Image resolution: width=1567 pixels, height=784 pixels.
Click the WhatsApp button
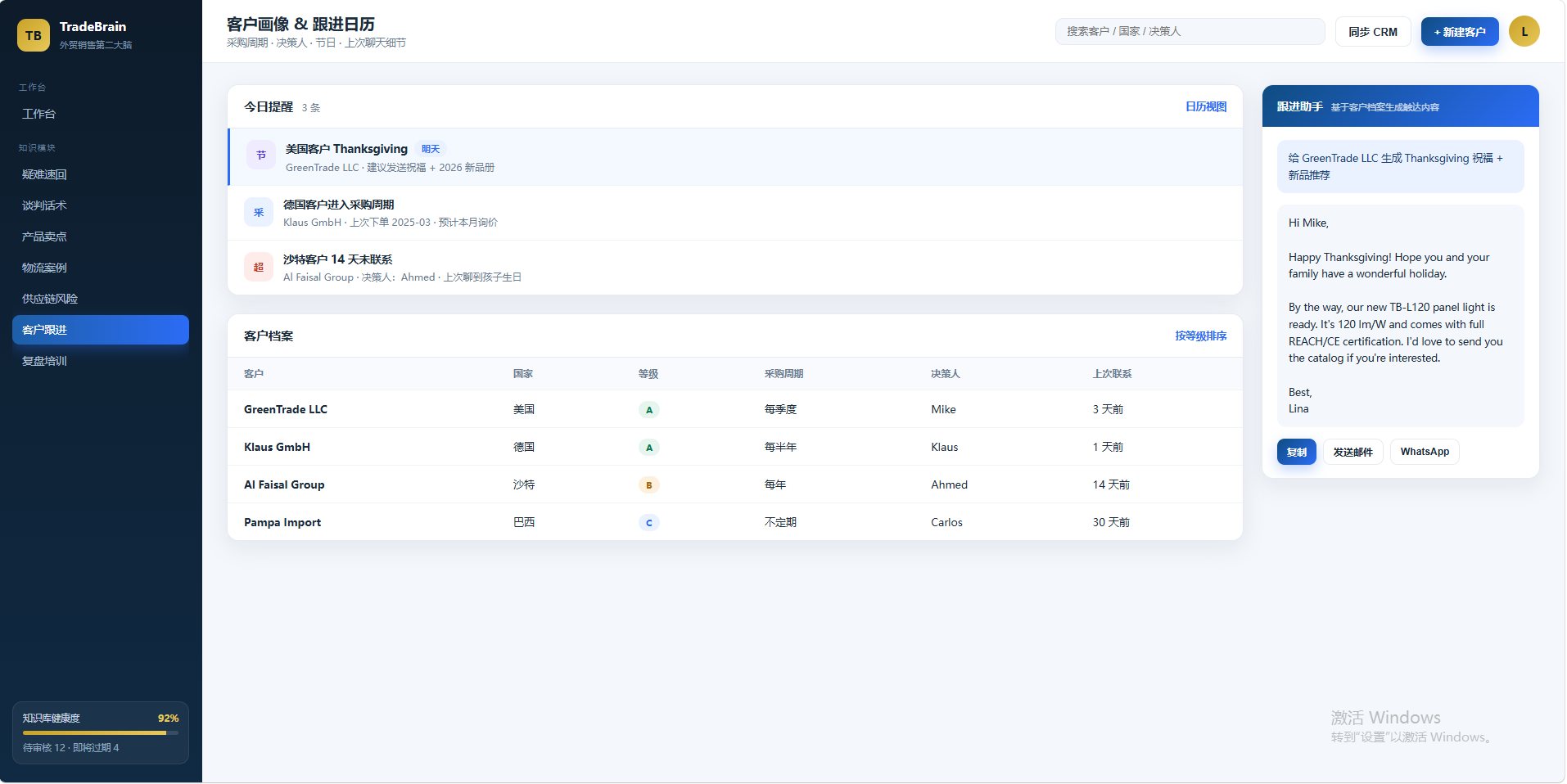pyautogui.click(x=1425, y=452)
